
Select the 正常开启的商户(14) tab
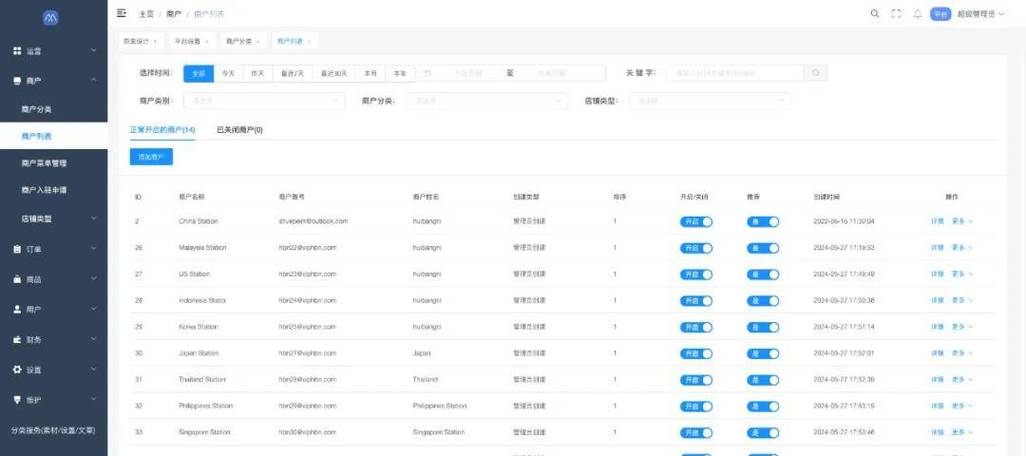162,130
